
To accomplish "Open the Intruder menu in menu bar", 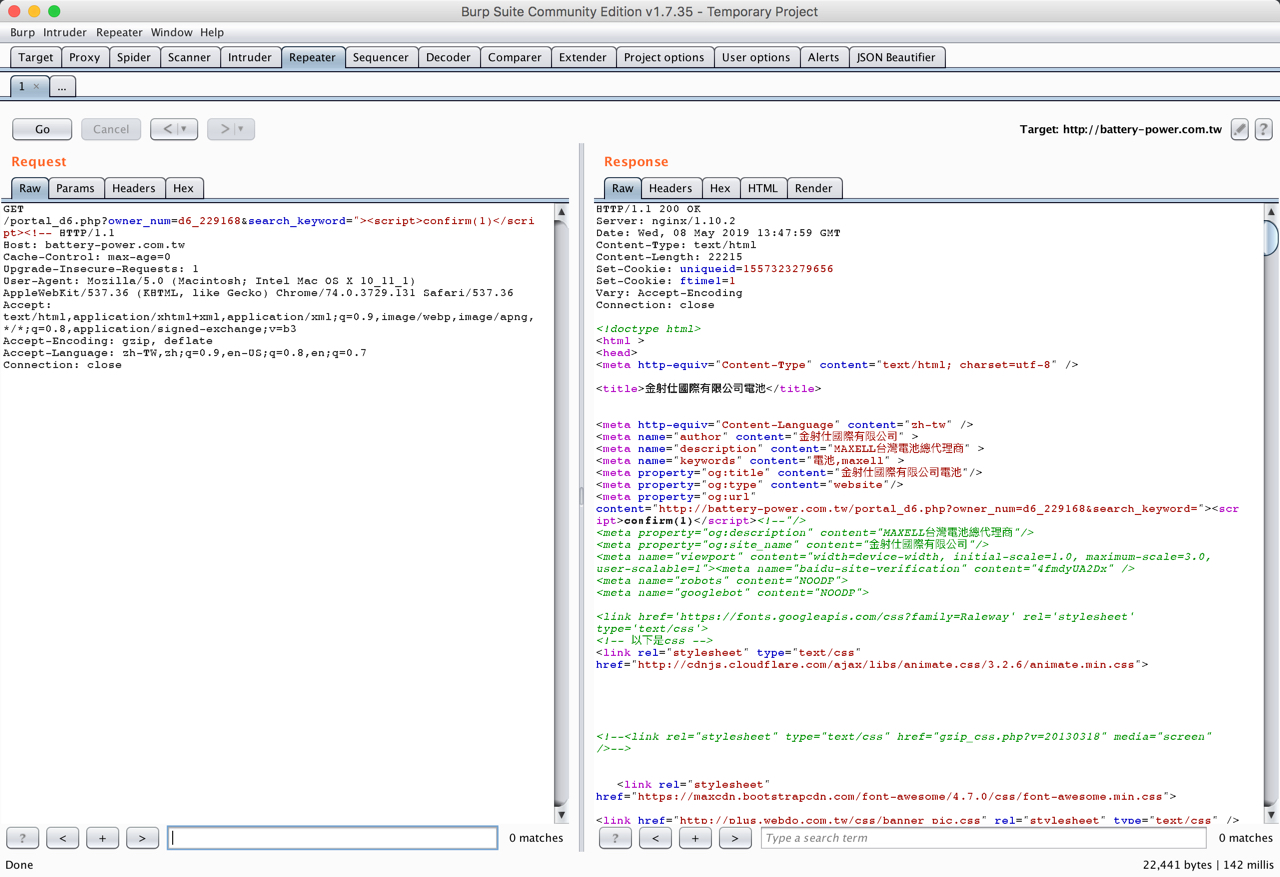I will [x=65, y=32].
